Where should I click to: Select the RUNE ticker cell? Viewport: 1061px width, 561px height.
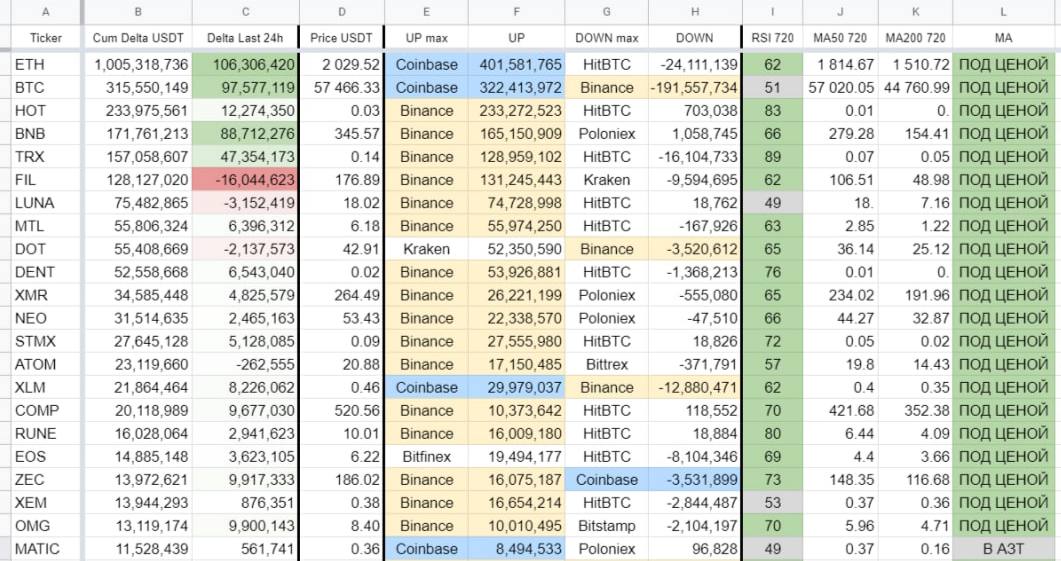[x=45, y=434]
